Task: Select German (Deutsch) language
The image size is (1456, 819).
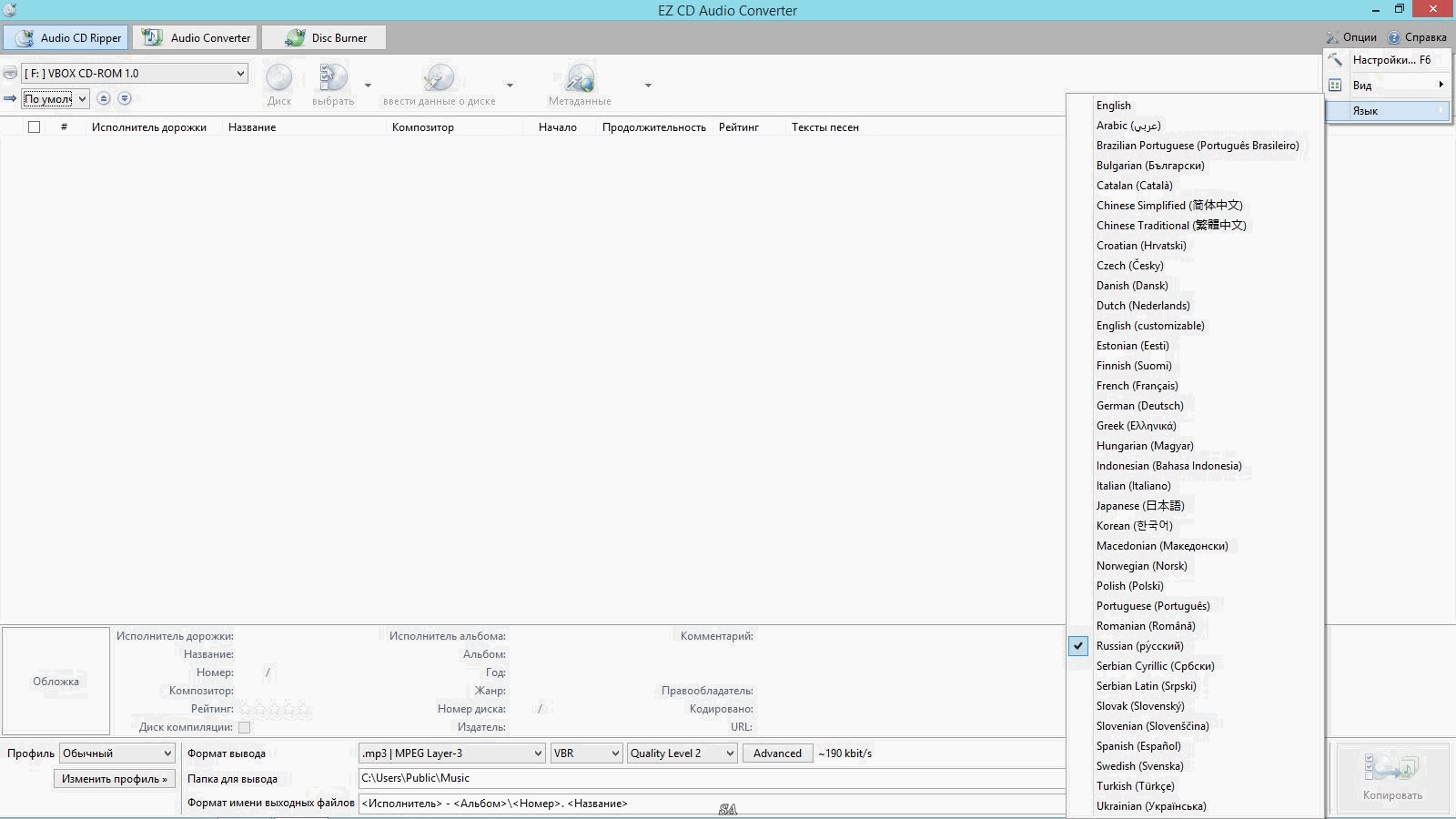Action: point(1195,406)
